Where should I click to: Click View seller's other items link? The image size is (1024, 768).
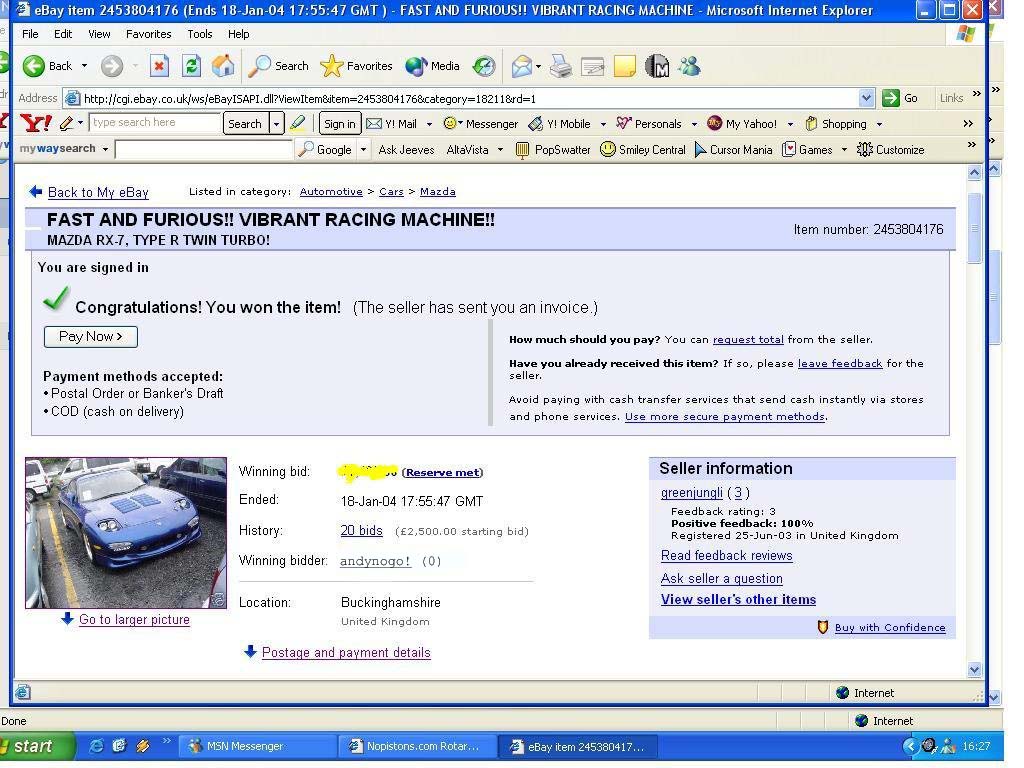738,600
